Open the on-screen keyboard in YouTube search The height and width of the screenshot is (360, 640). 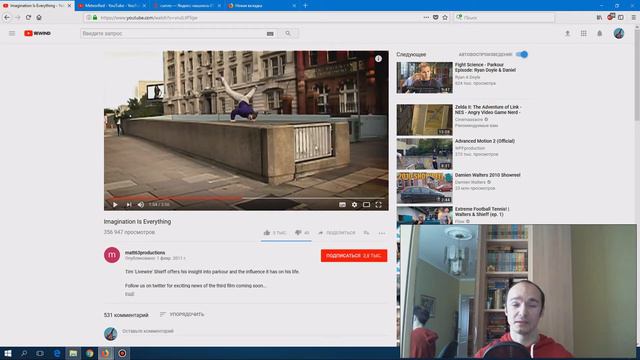270,34
